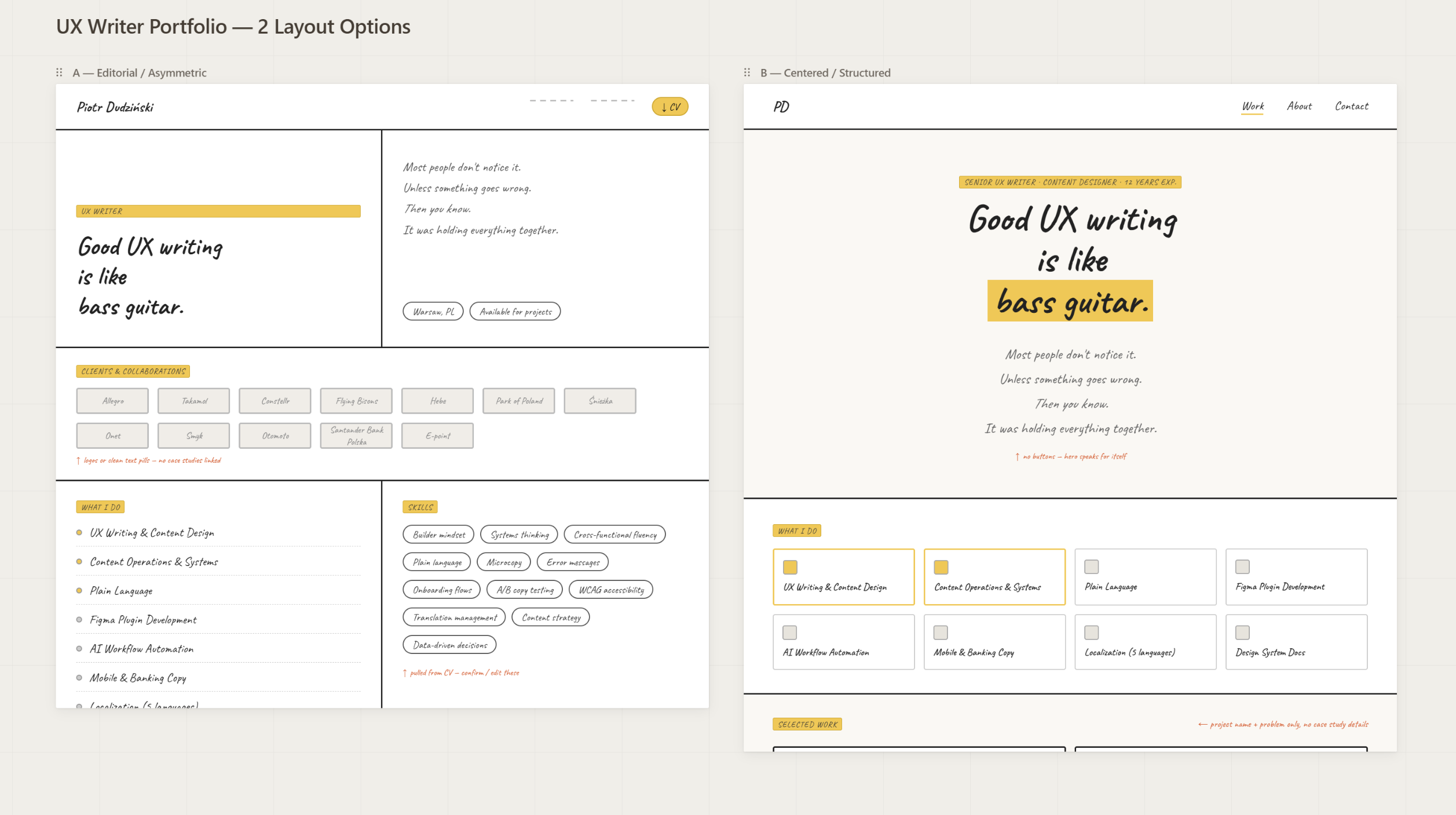Select the Hebe client box
The width and height of the screenshot is (1456, 815).
437,401
